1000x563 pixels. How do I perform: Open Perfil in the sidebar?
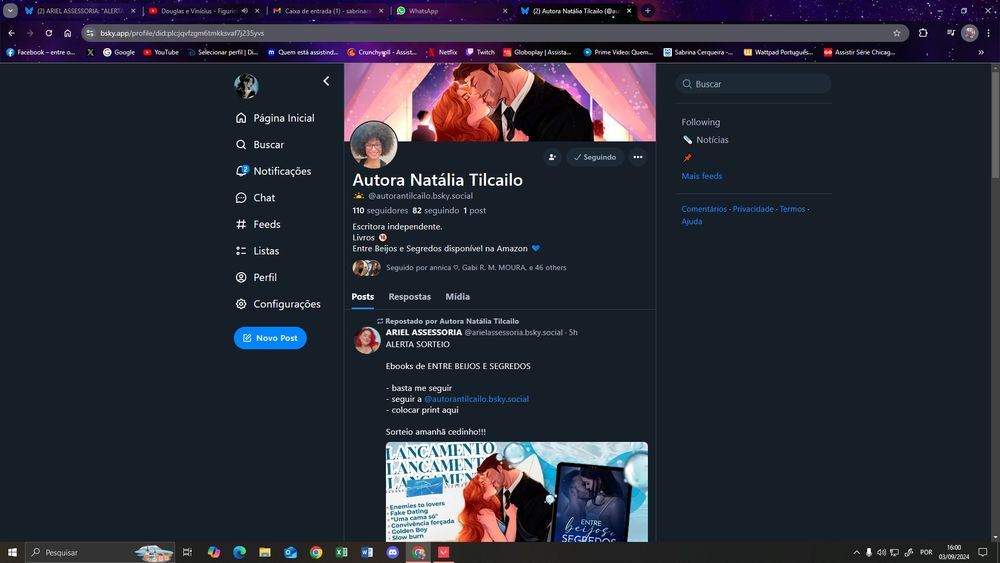pos(256,277)
